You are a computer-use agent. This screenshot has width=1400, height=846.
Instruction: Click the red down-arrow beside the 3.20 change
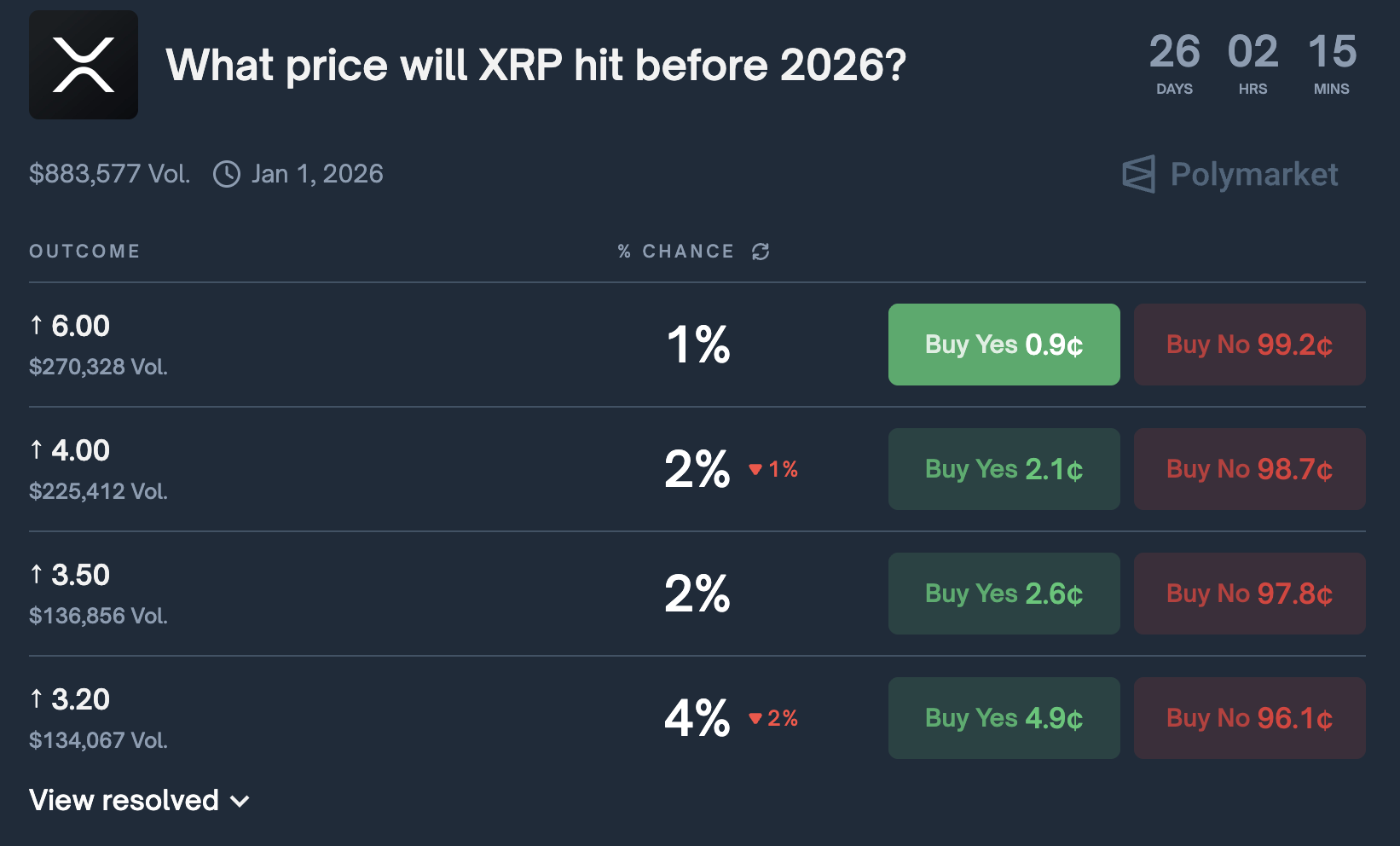[755, 718]
